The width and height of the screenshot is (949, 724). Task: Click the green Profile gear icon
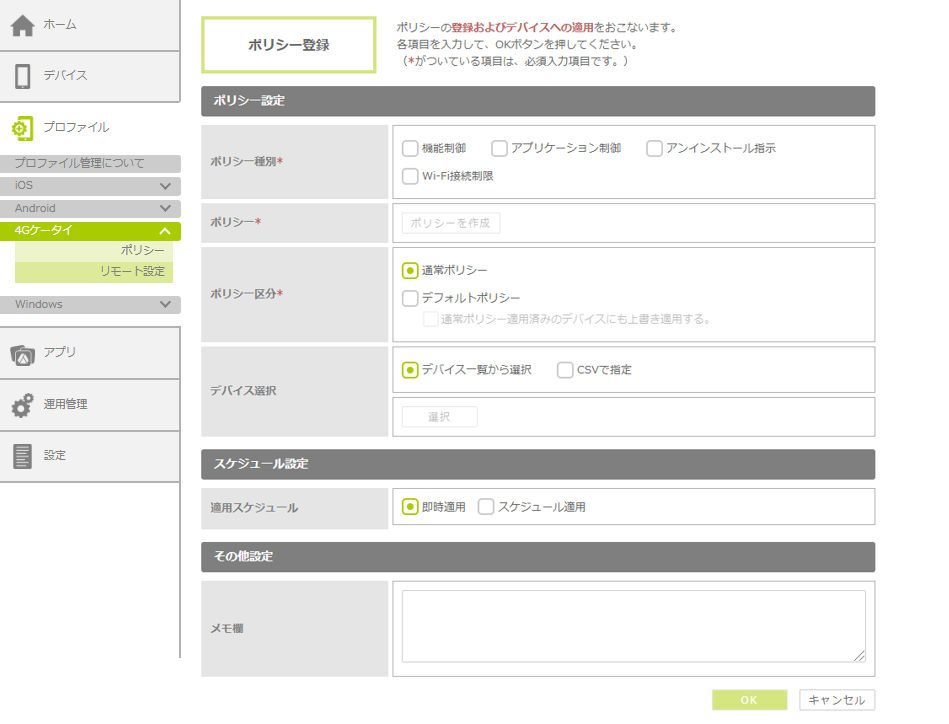(22, 128)
